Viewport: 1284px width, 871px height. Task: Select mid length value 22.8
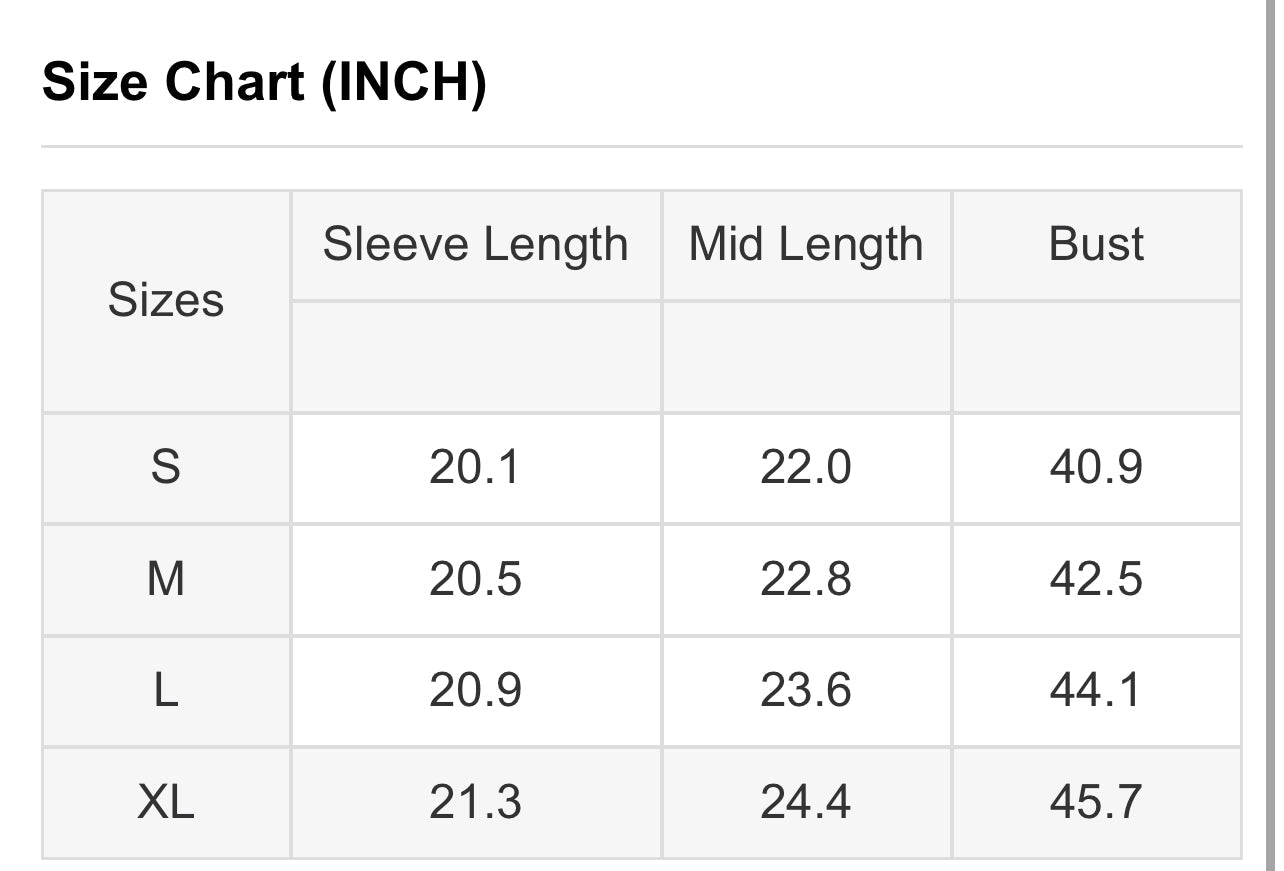(806, 579)
